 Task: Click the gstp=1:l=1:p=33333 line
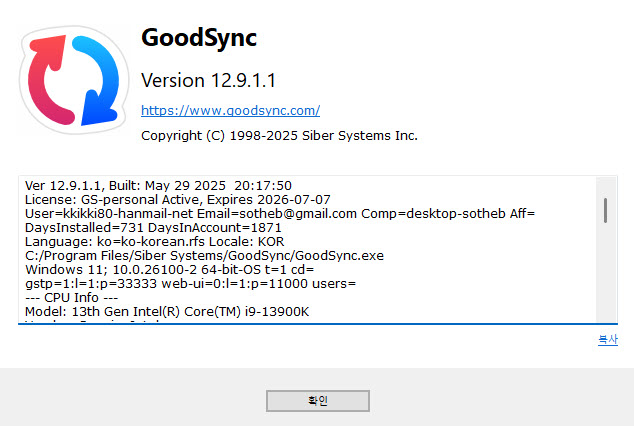coord(190,284)
